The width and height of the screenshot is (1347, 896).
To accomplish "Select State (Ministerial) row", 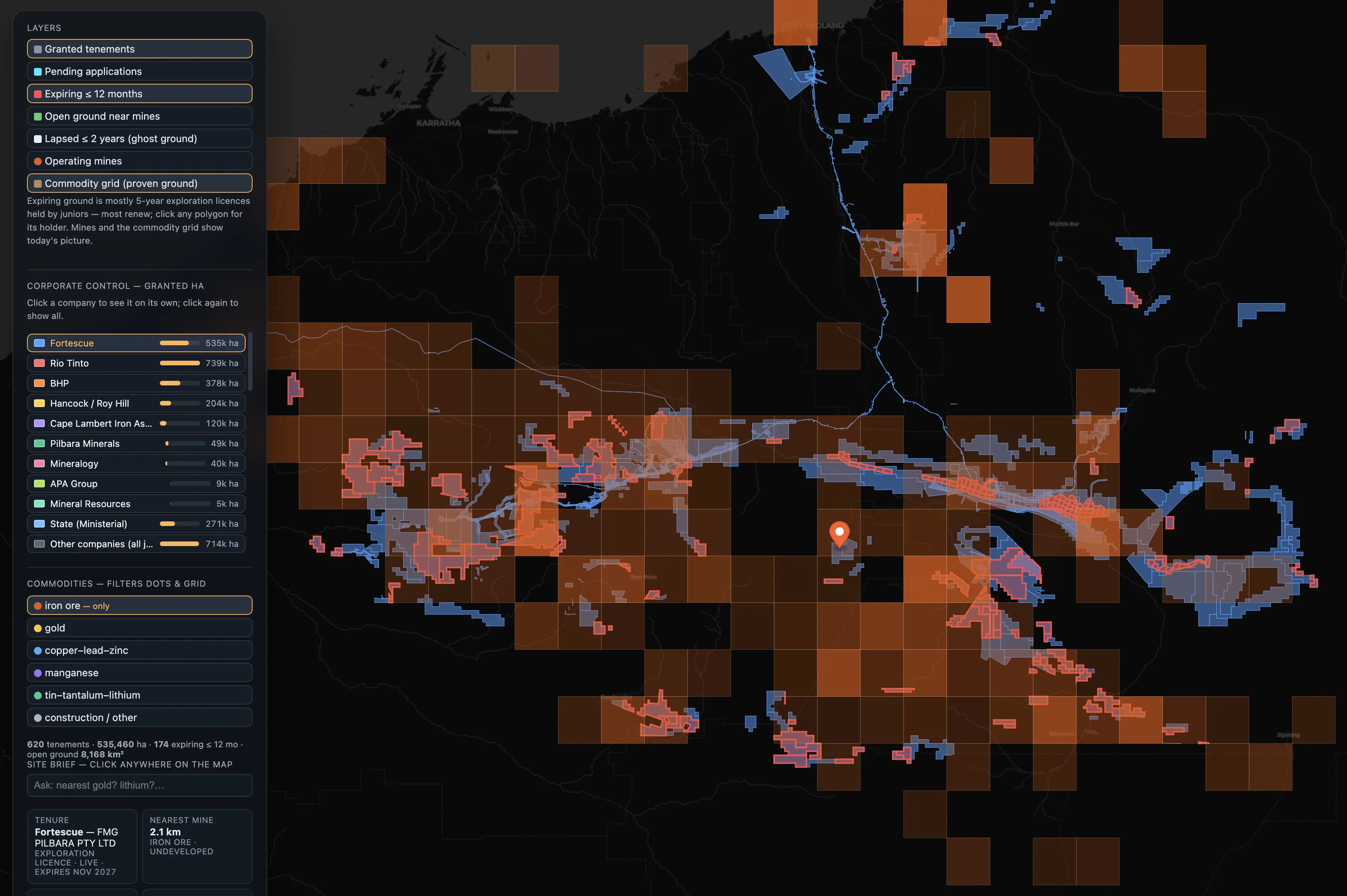I will 136,523.
